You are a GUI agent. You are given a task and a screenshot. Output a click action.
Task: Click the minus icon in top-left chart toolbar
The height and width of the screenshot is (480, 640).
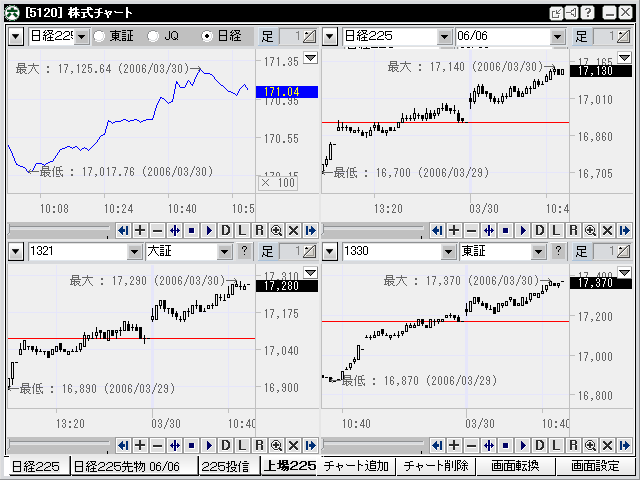(157, 231)
